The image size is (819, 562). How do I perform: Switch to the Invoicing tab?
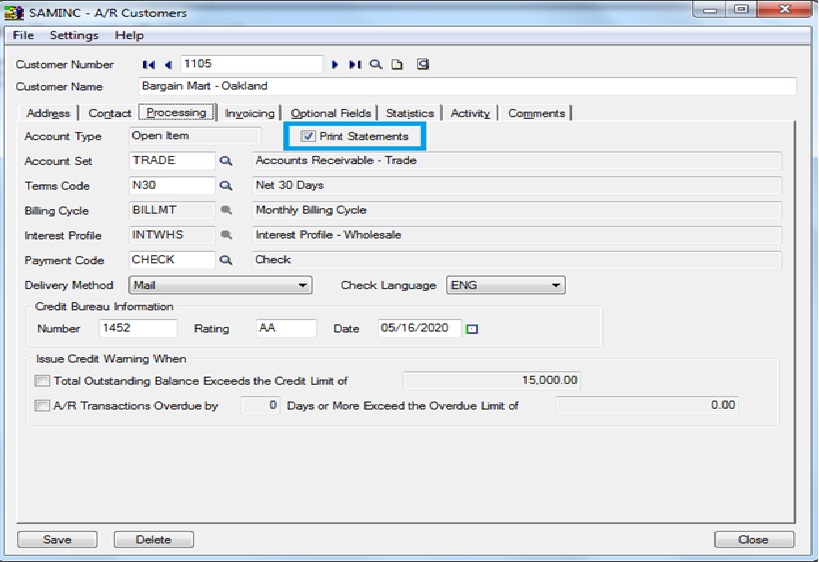(249, 113)
